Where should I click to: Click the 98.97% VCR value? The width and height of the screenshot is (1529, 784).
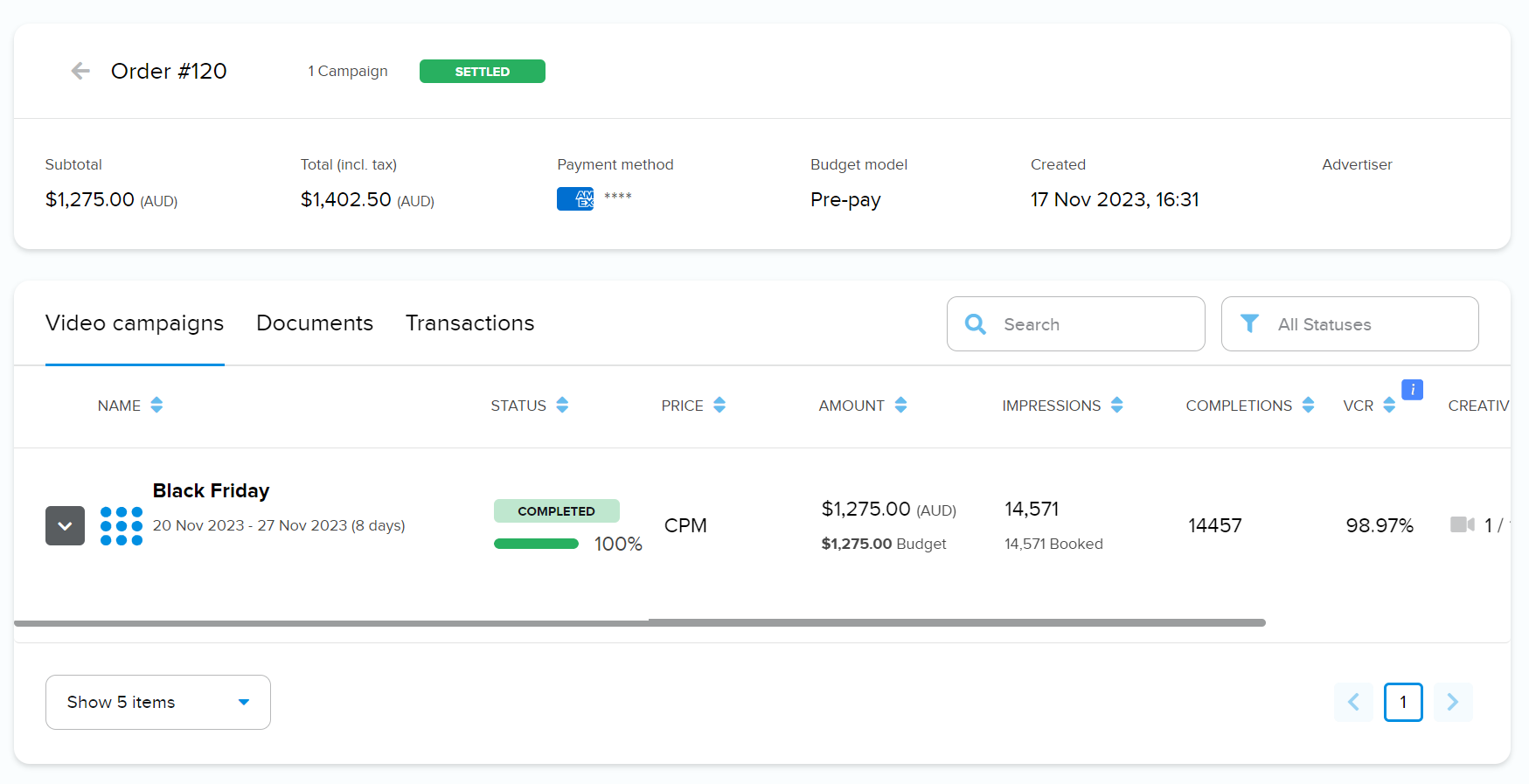point(1380,525)
